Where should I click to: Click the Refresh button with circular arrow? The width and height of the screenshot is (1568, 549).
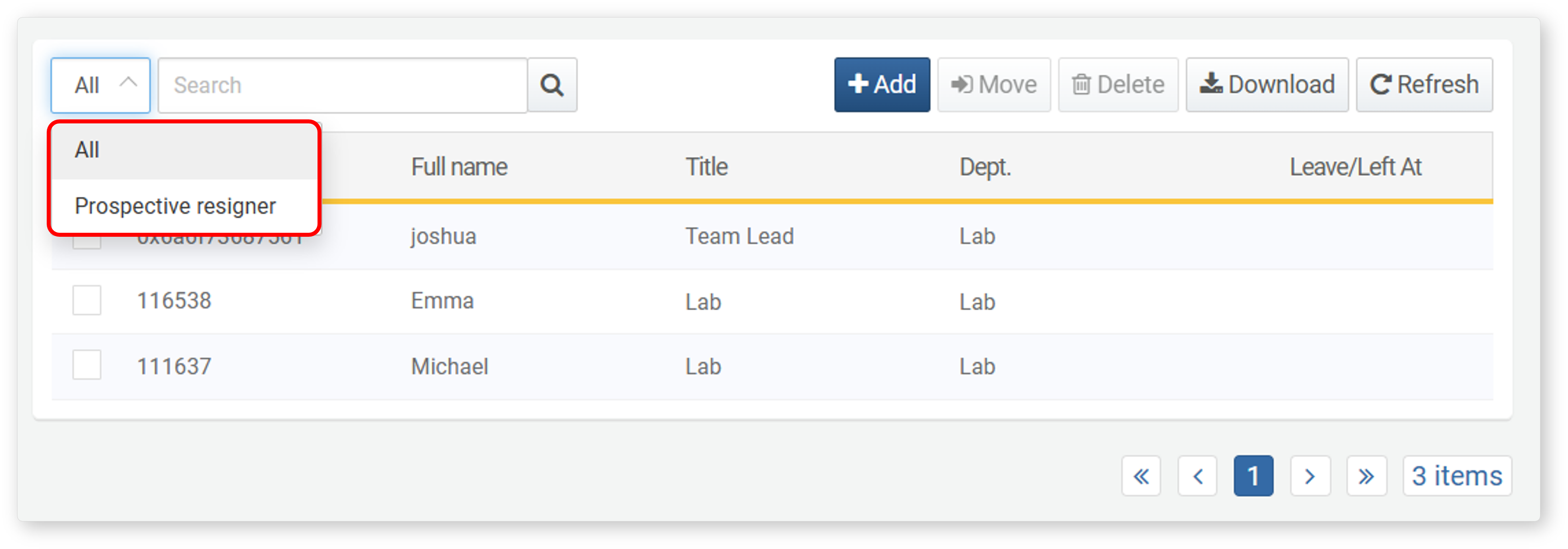coord(1424,85)
